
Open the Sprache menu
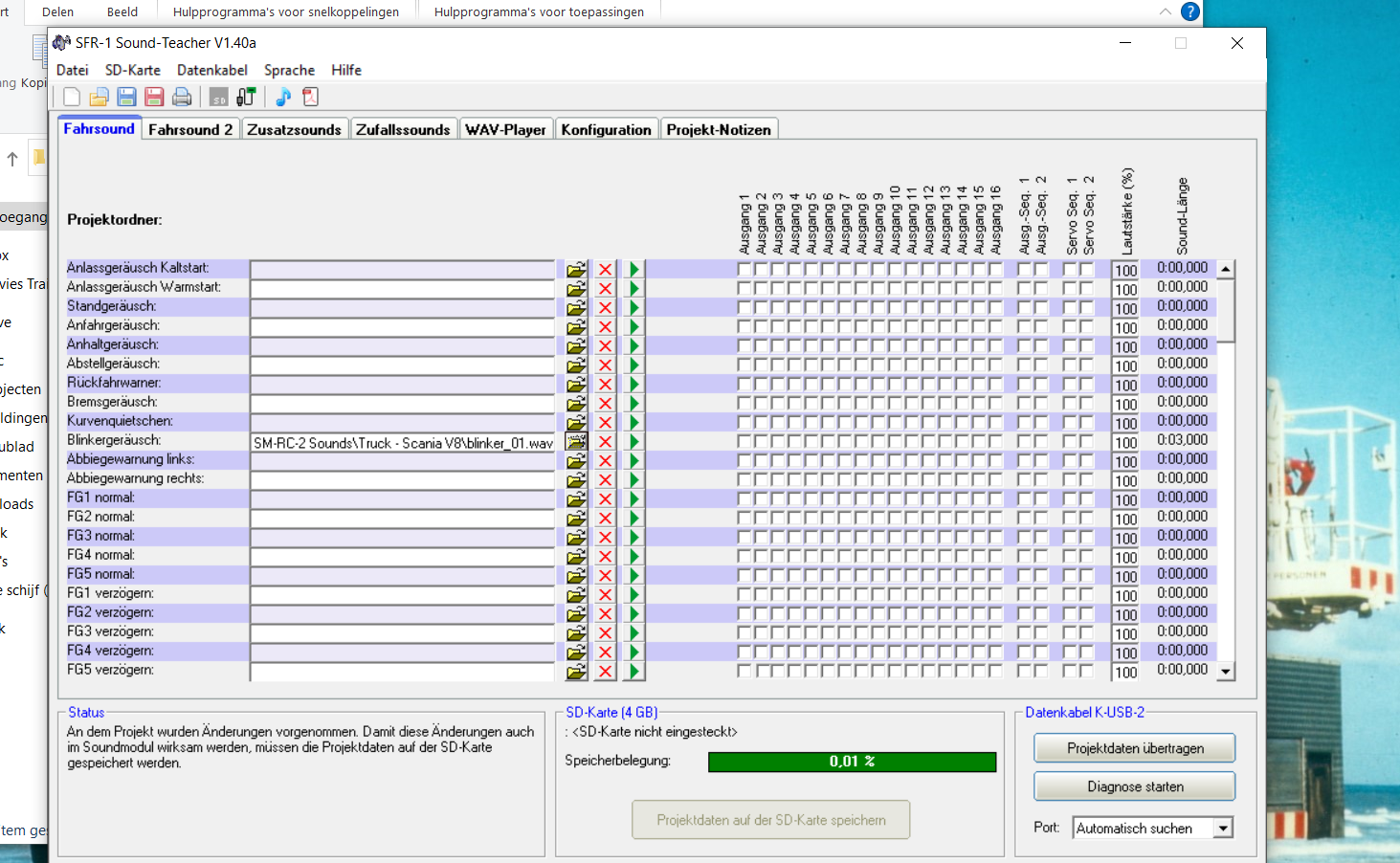[x=290, y=70]
